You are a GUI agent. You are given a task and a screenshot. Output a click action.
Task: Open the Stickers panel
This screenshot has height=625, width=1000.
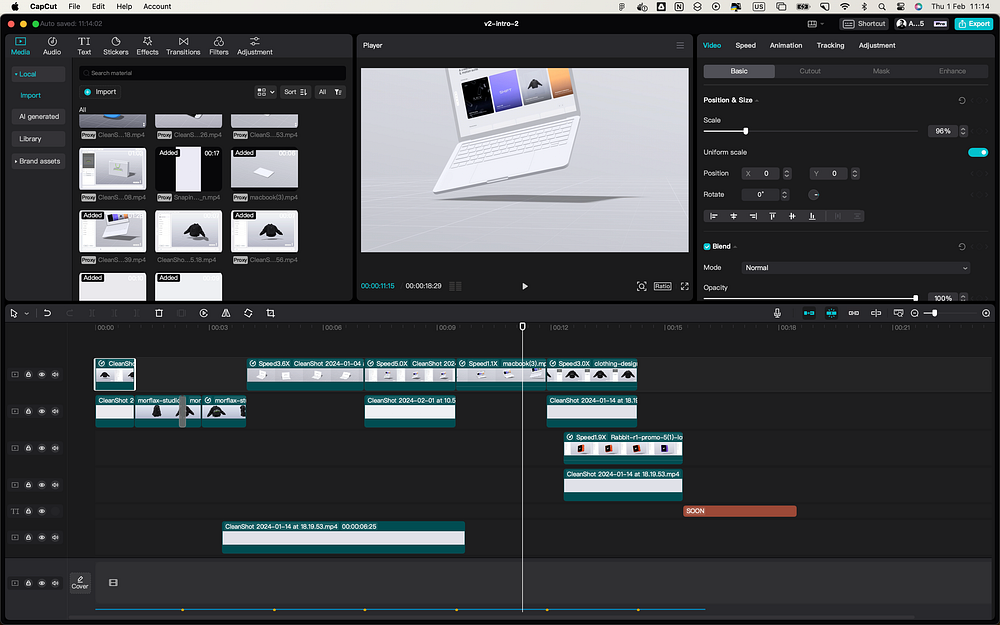(x=116, y=45)
